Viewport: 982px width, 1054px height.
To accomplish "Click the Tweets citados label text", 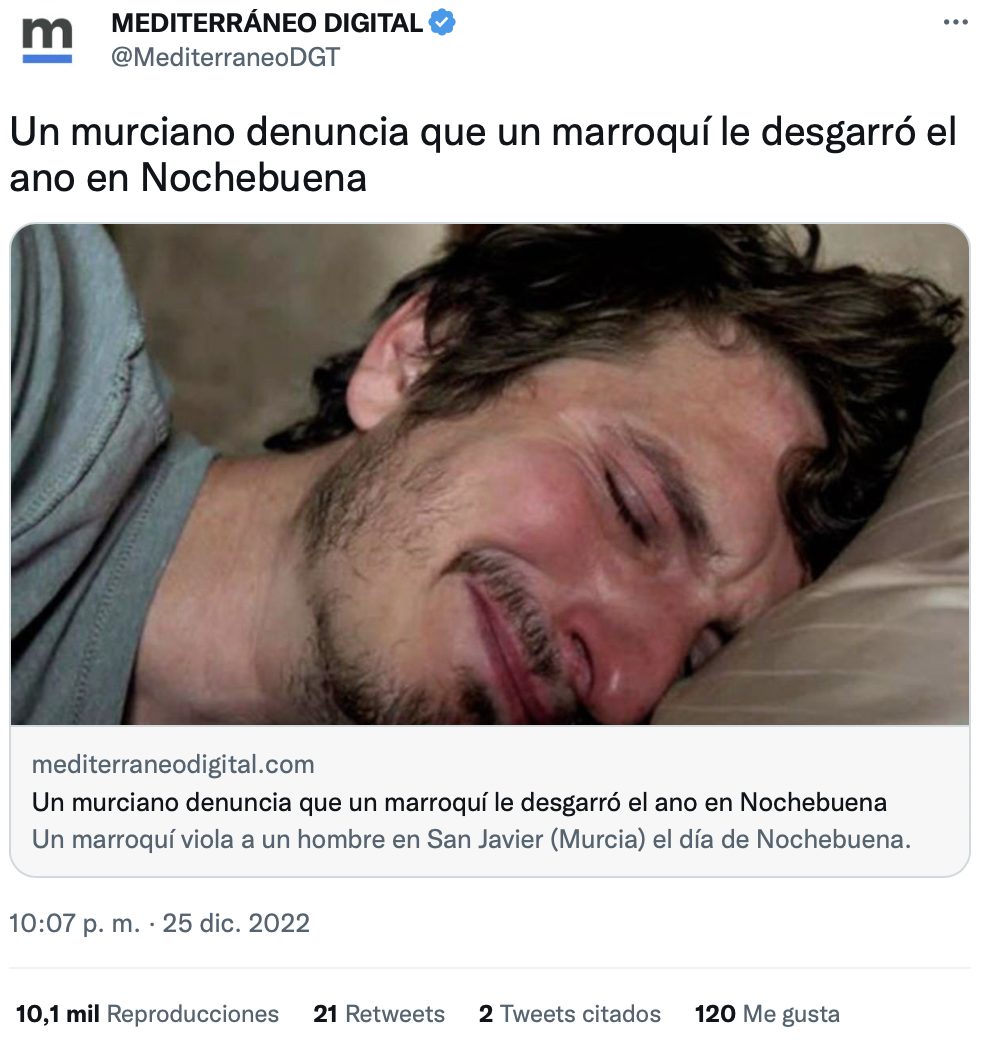I will click(x=580, y=1014).
